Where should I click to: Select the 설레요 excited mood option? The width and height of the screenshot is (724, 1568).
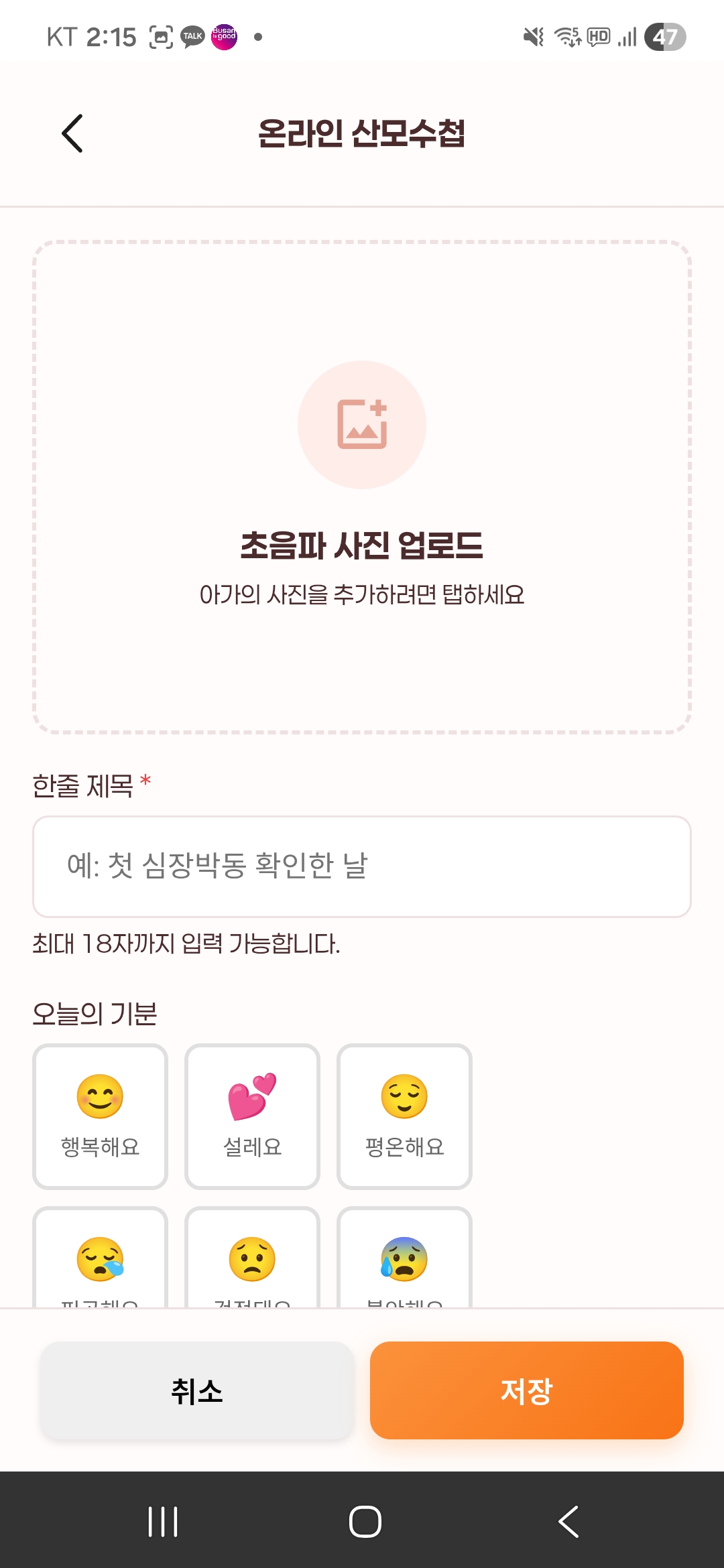pyautogui.click(x=252, y=1116)
